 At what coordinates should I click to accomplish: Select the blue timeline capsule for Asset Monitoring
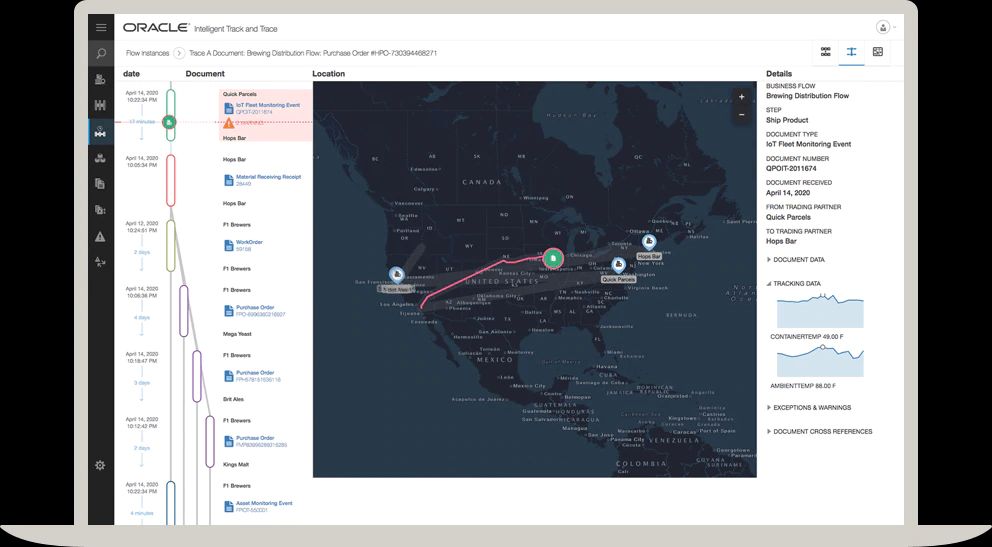170,503
